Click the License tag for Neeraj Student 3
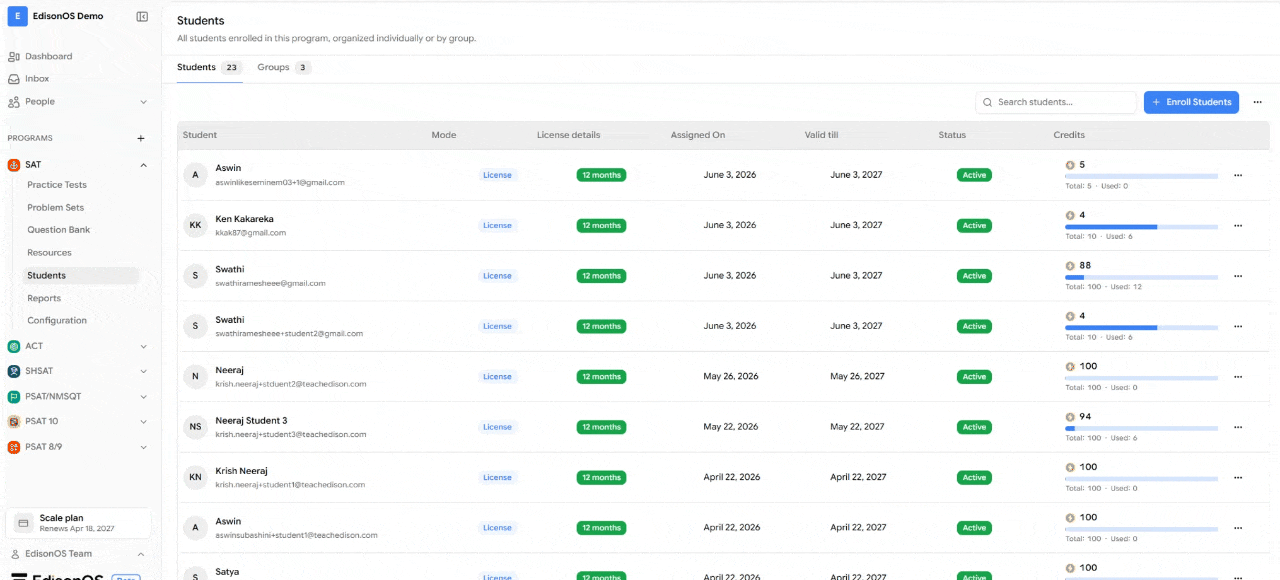 click(x=497, y=427)
